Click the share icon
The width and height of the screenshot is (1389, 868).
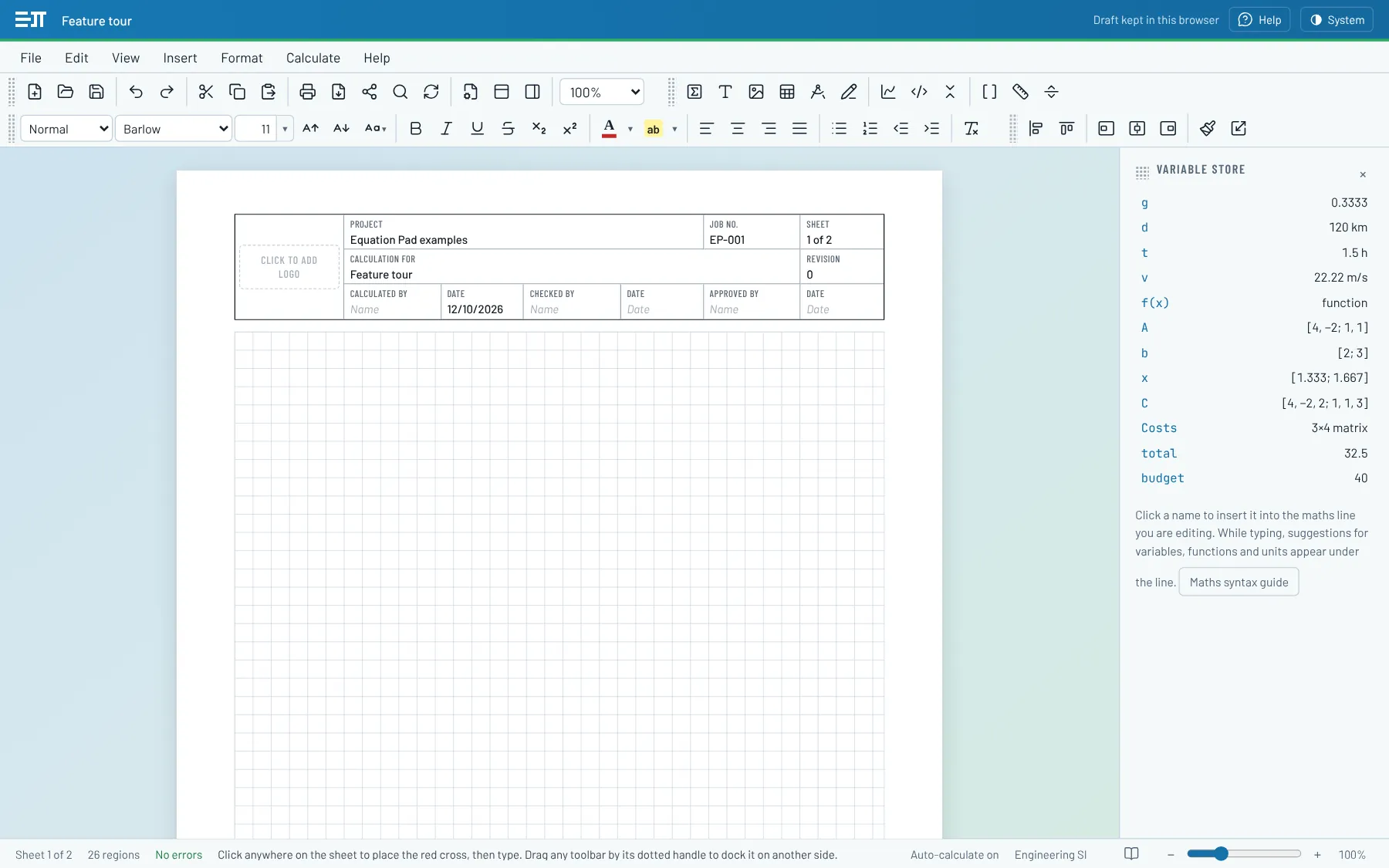coord(370,92)
